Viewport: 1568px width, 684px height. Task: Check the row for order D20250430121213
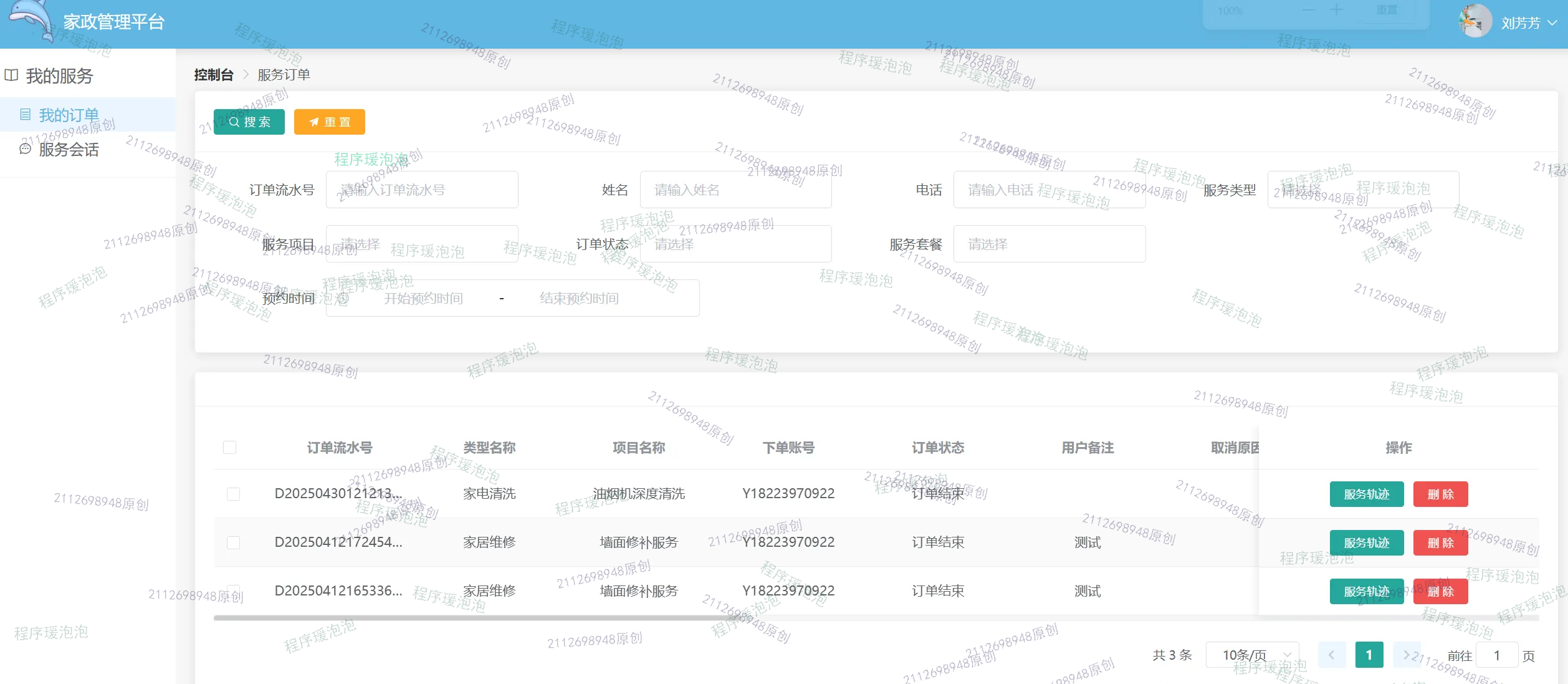(233, 494)
